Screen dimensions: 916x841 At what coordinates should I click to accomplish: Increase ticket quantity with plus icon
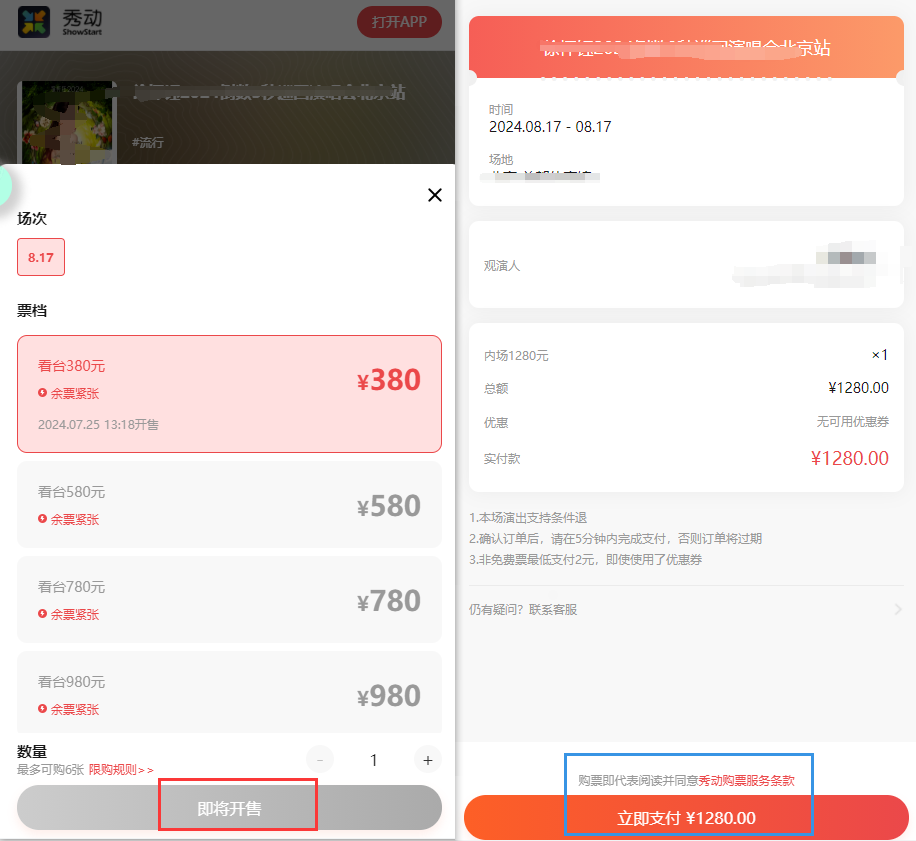pyautogui.click(x=428, y=760)
